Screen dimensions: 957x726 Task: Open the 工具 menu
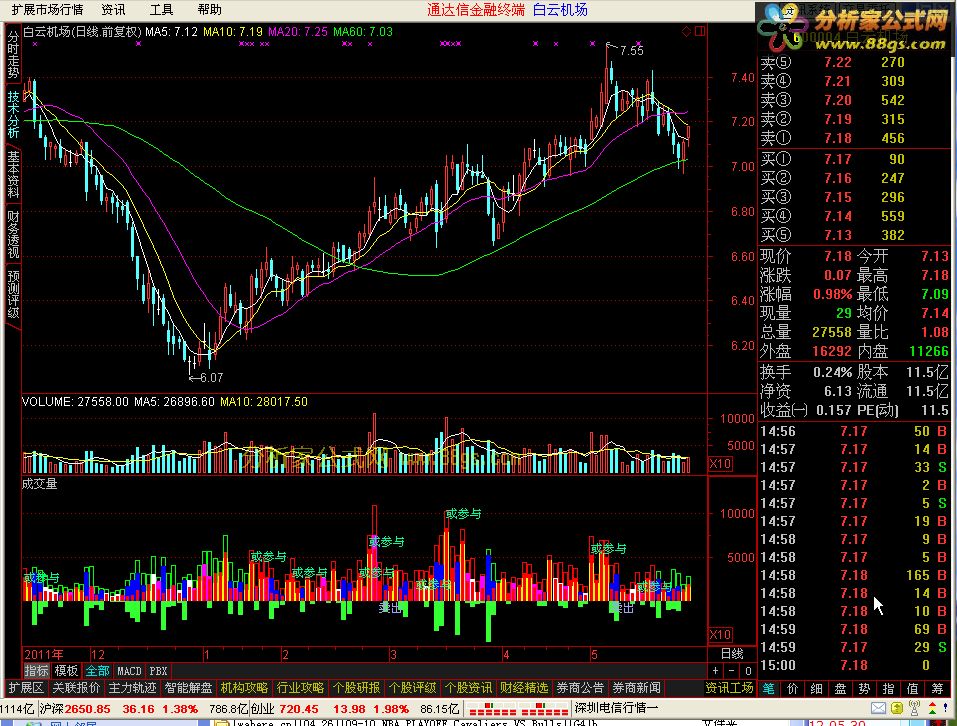point(161,10)
